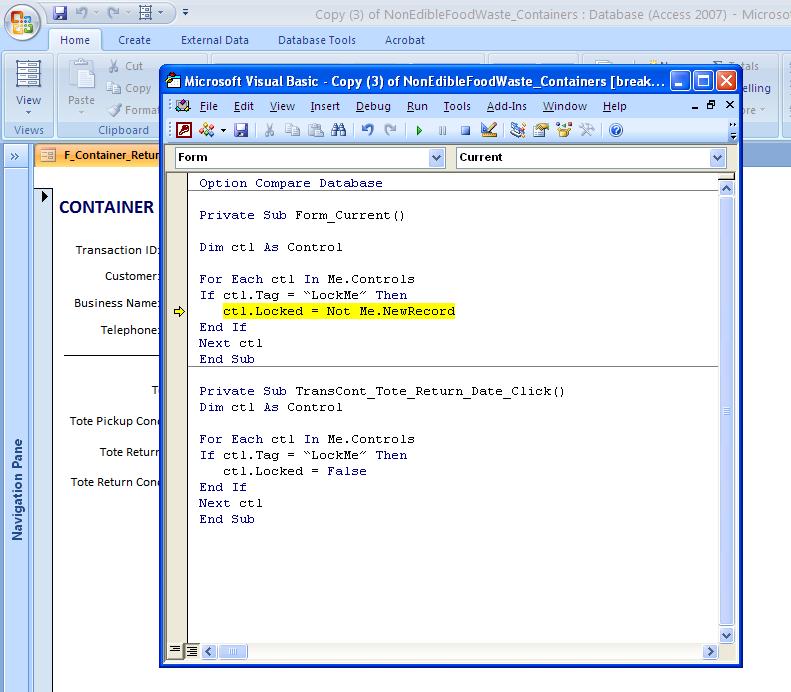
Task: Click the blue Help question mark icon
Action: pos(615,131)
